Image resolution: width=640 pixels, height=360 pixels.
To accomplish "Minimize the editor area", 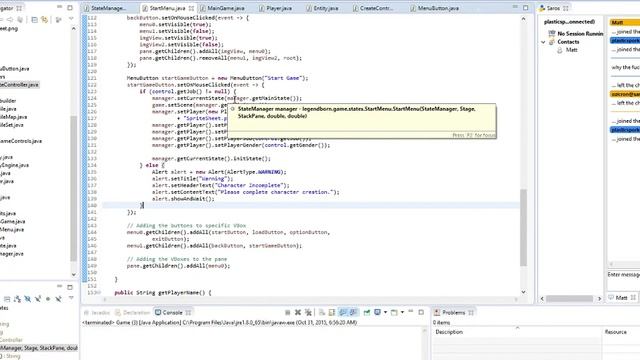I will pyautogui.click(x=515, y=7).
